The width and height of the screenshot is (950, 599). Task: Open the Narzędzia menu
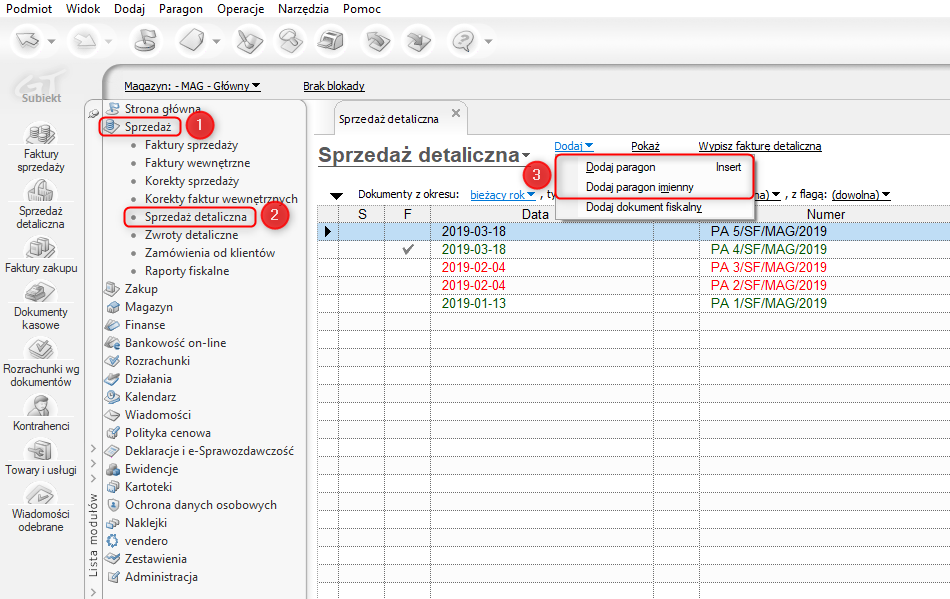[303, 8]
